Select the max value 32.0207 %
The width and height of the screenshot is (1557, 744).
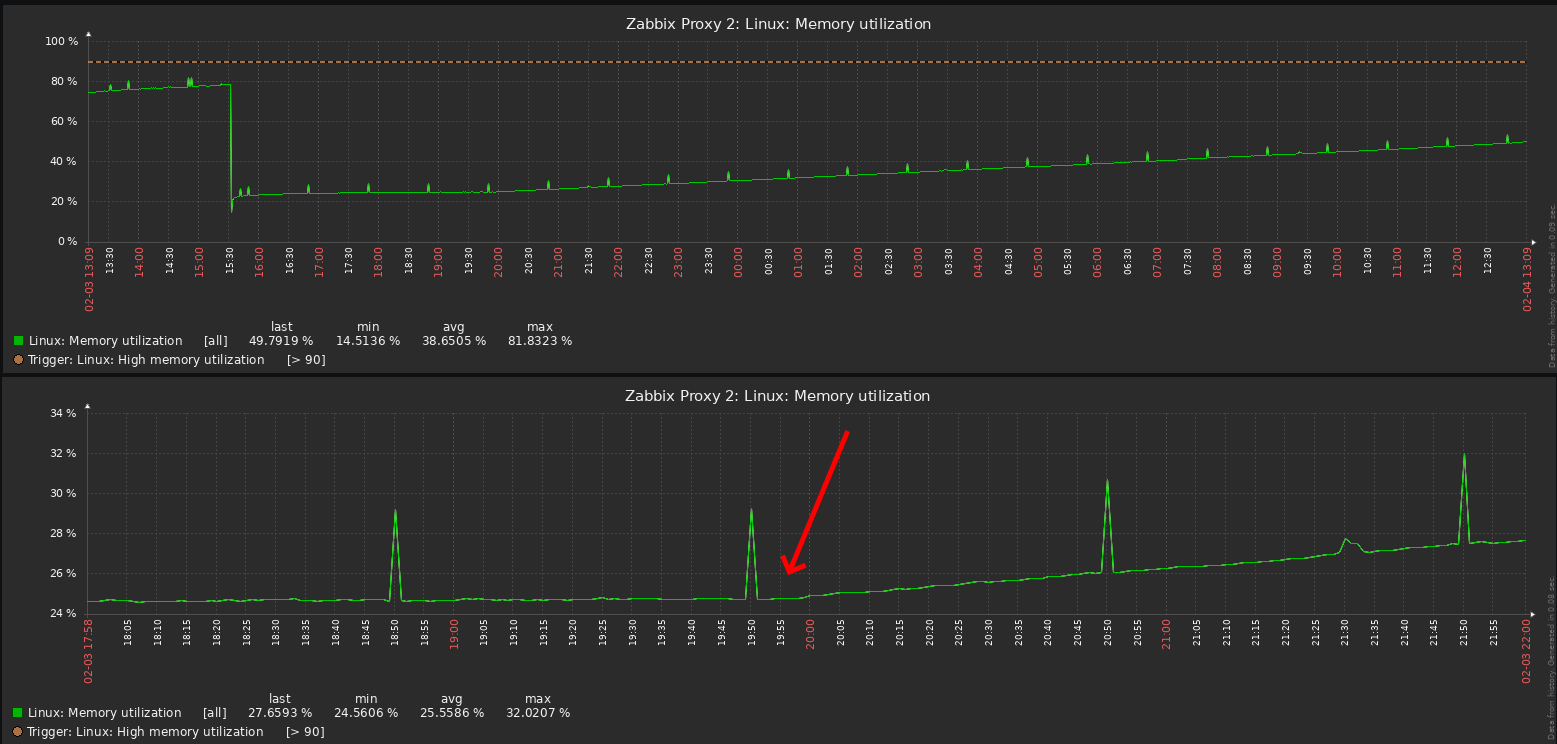coord(538,713)
